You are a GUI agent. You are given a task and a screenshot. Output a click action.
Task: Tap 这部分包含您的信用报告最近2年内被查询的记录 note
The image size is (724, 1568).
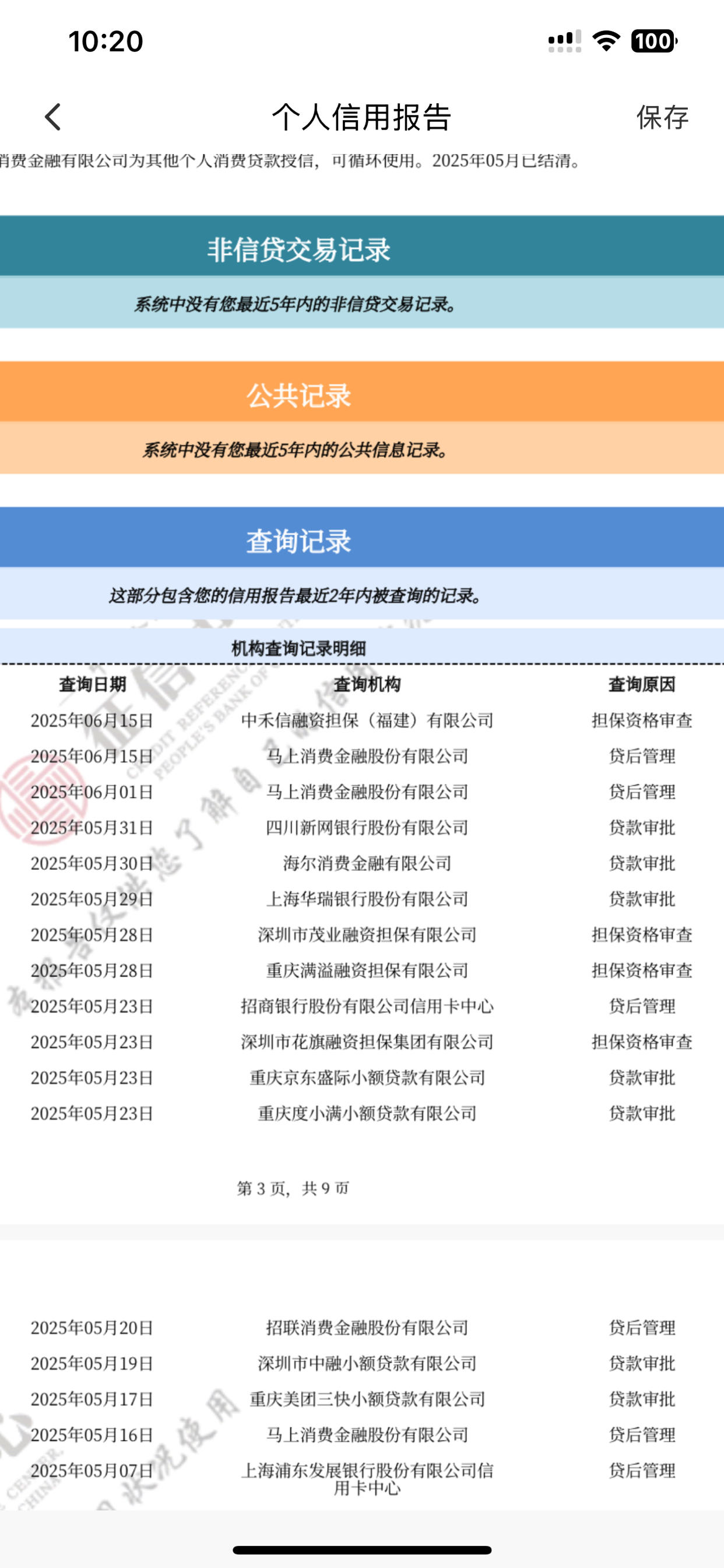[x=296, y=596]
